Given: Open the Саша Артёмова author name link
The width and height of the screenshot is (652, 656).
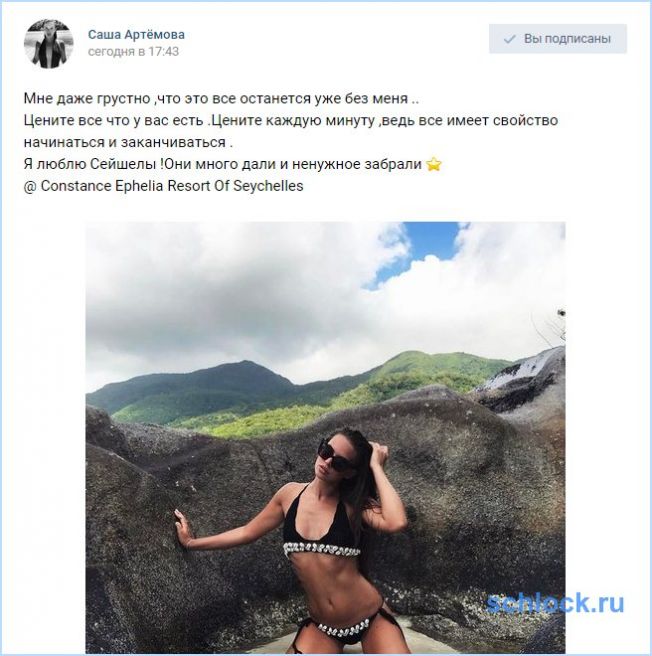Looking at the screenshot, I should [136, 34].
